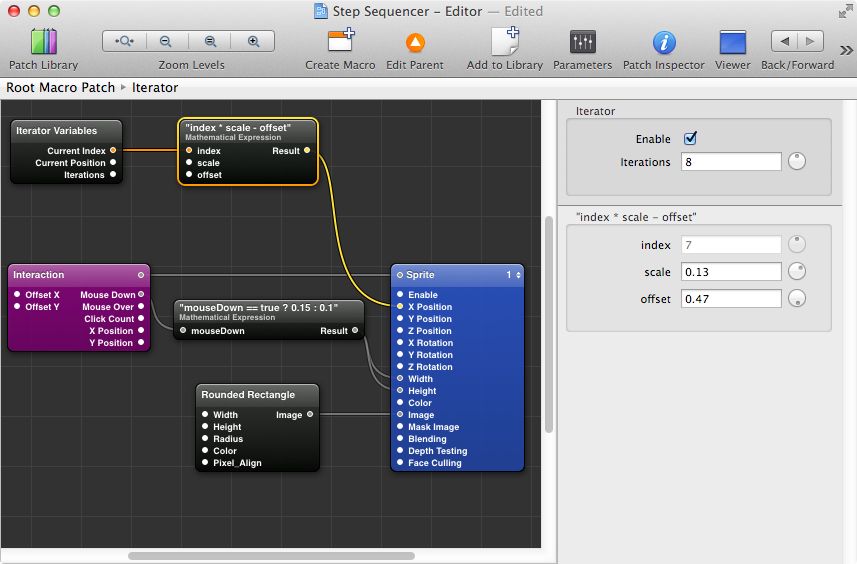Navigate to Root Macro Patch breadcrumb

(61, 87)
